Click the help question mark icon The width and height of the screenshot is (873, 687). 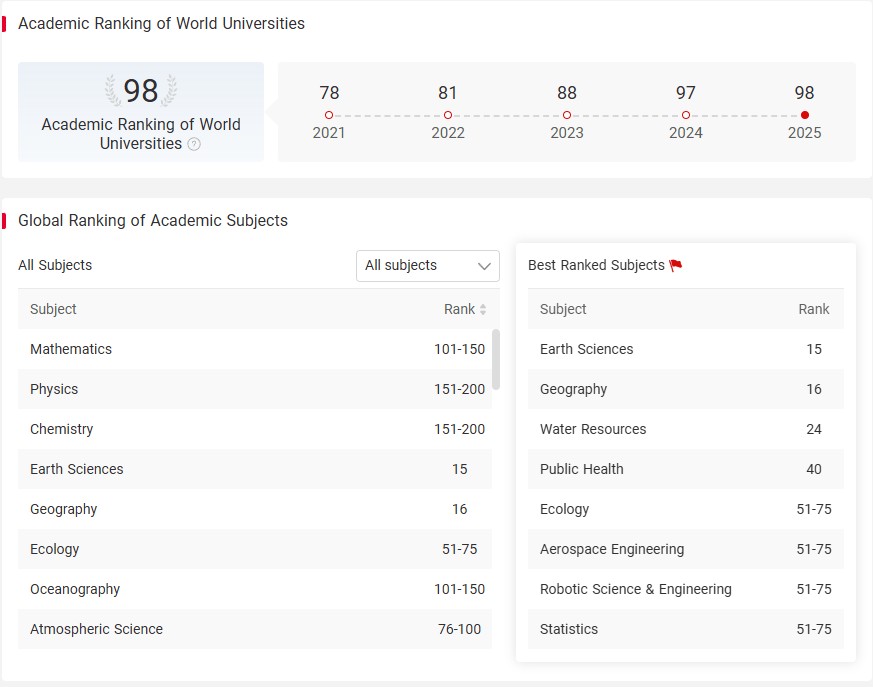coord(194,144)
